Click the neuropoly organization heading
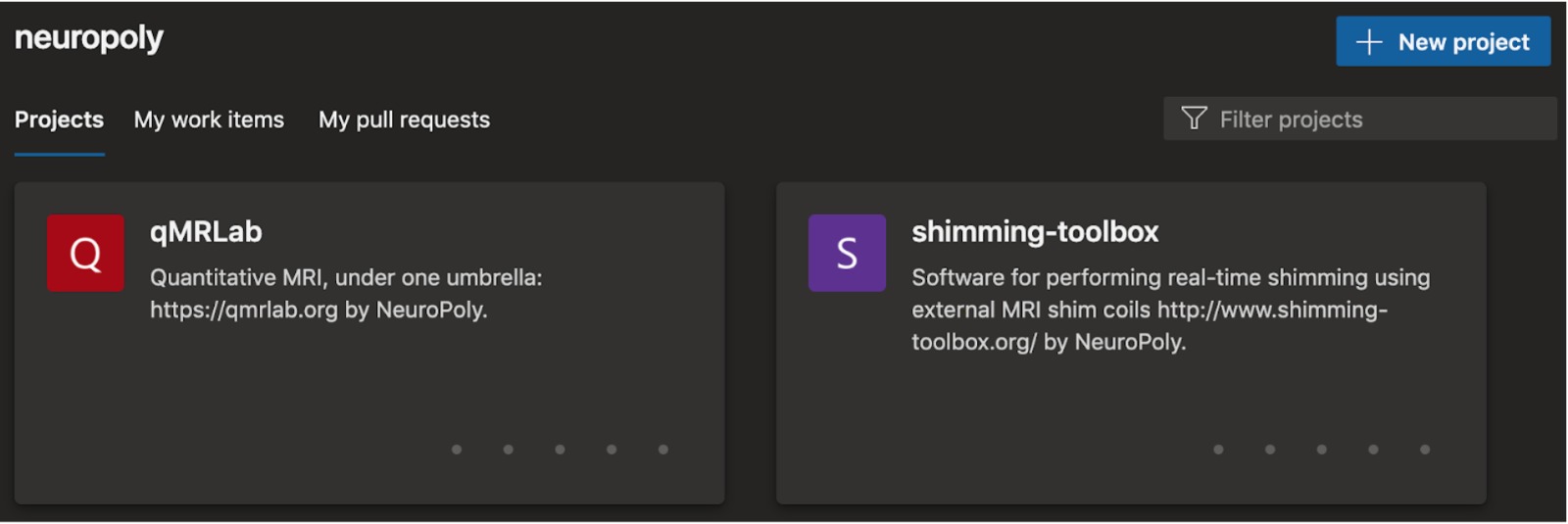The image size is (1568, 524). pos(89,38)
